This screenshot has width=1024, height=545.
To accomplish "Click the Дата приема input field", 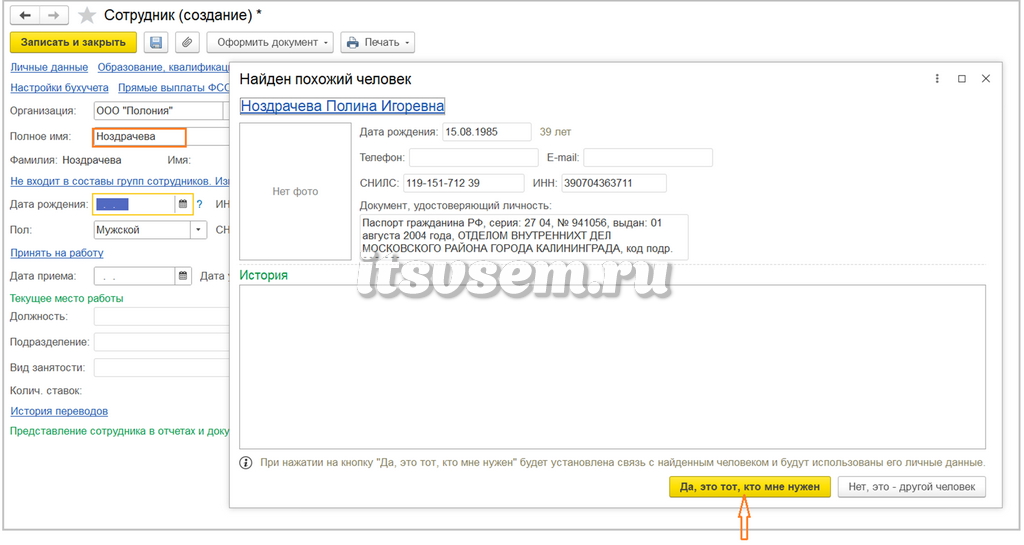I will (135, 276).
